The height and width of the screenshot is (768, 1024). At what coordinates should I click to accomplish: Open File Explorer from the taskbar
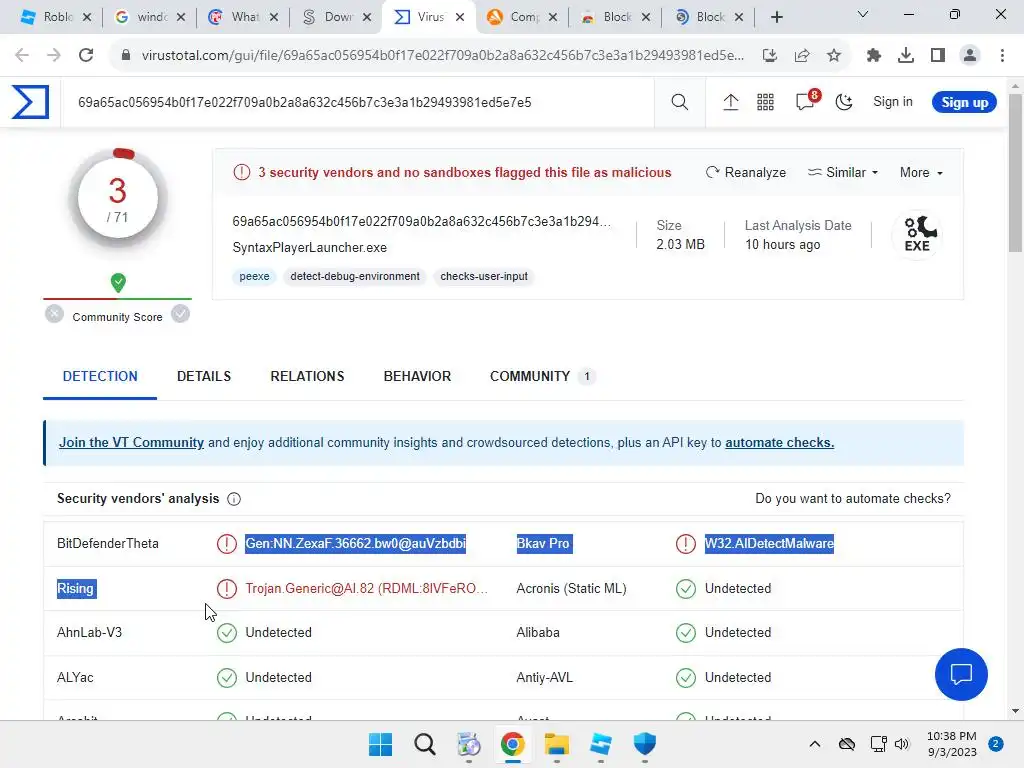[556, 744]
